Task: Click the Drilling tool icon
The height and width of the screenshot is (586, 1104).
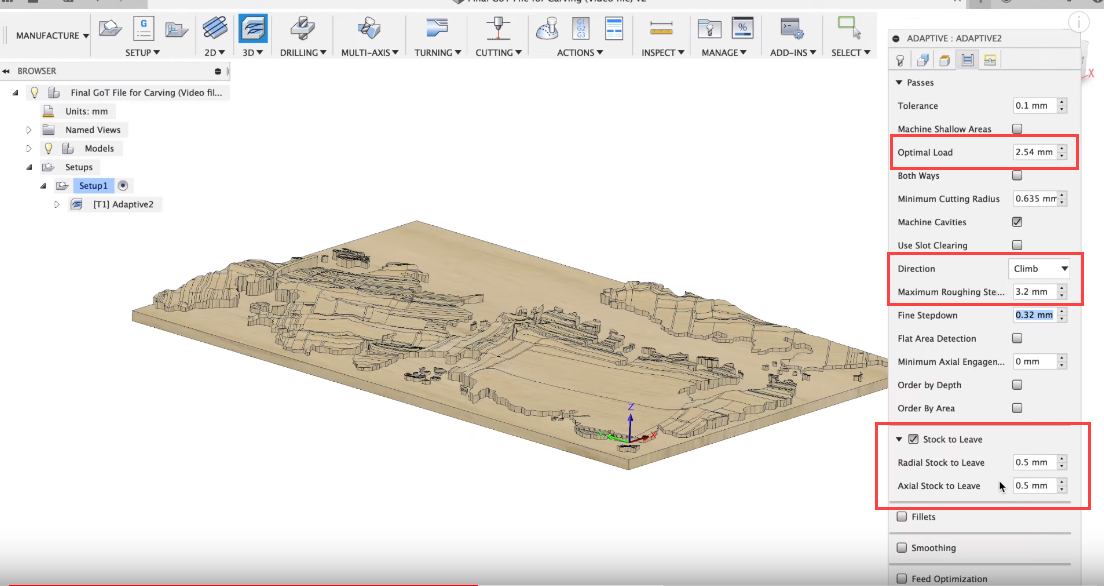Action: click(x=303, y=28)
